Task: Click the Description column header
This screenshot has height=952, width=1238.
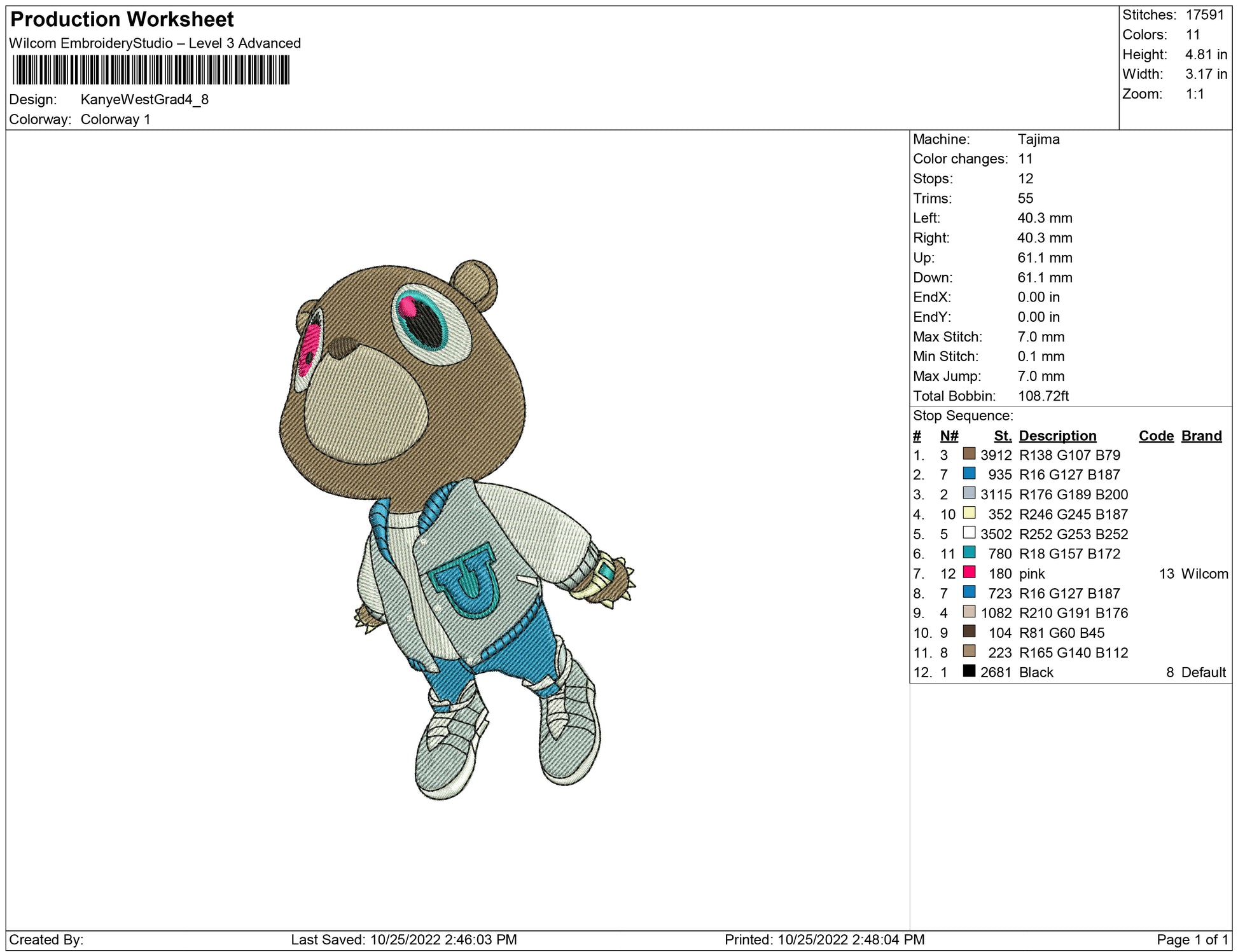Action: 1057,436
